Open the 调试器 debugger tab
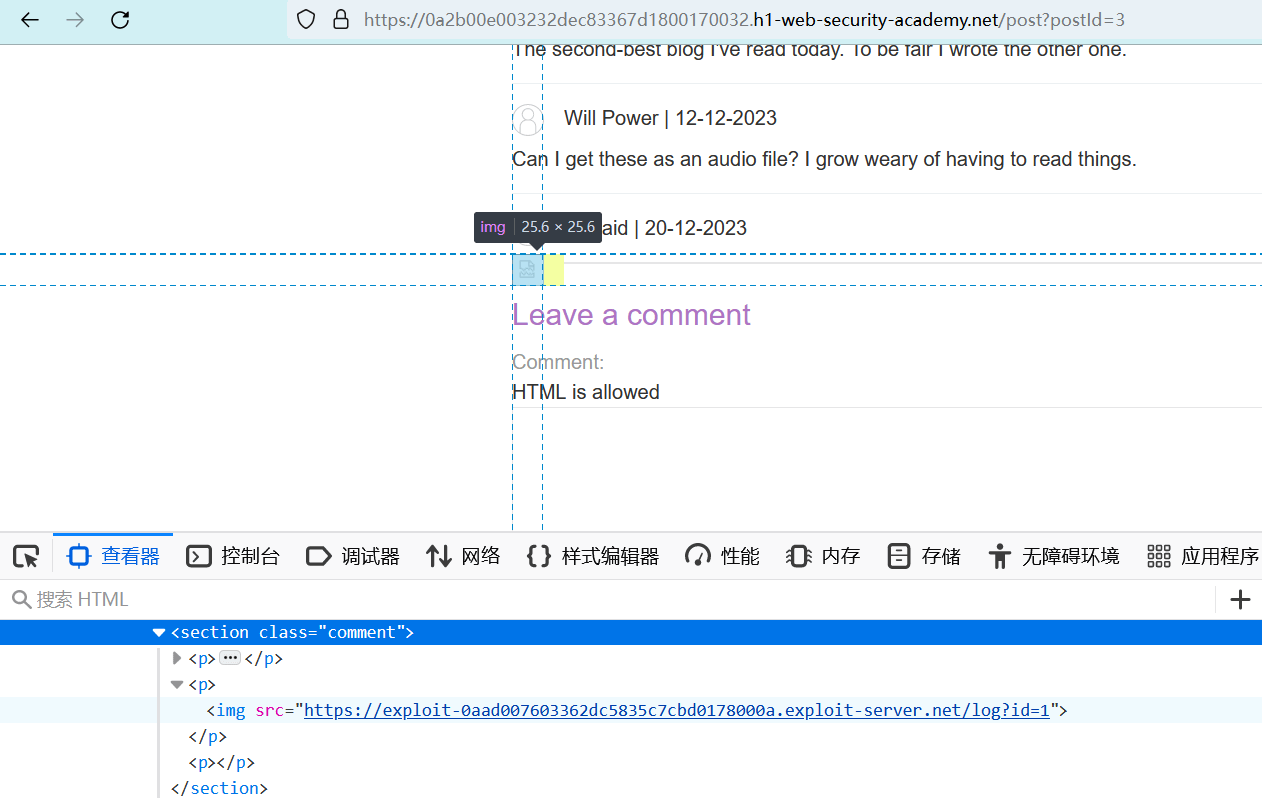Image resolution: width=1262 pixels, height=802 pixels. tap(353, 557)
